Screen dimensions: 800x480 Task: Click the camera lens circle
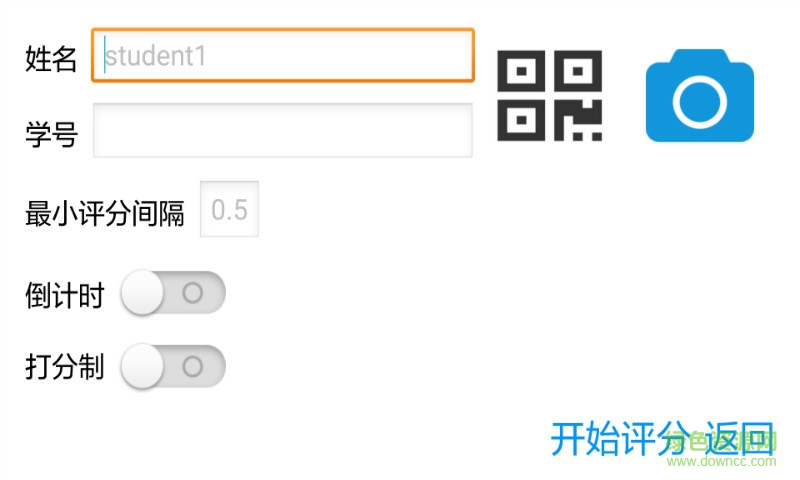pyautogui.click(x=699, y=101)
